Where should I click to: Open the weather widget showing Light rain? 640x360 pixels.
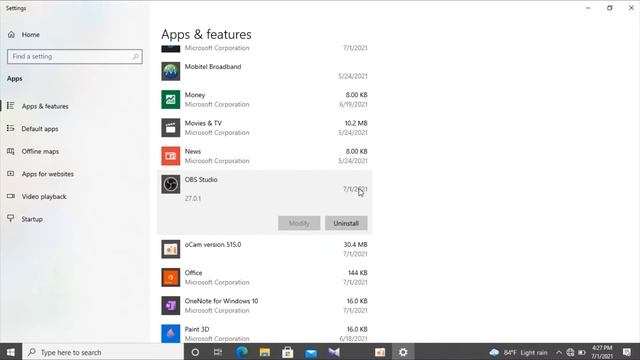point(518,352)
